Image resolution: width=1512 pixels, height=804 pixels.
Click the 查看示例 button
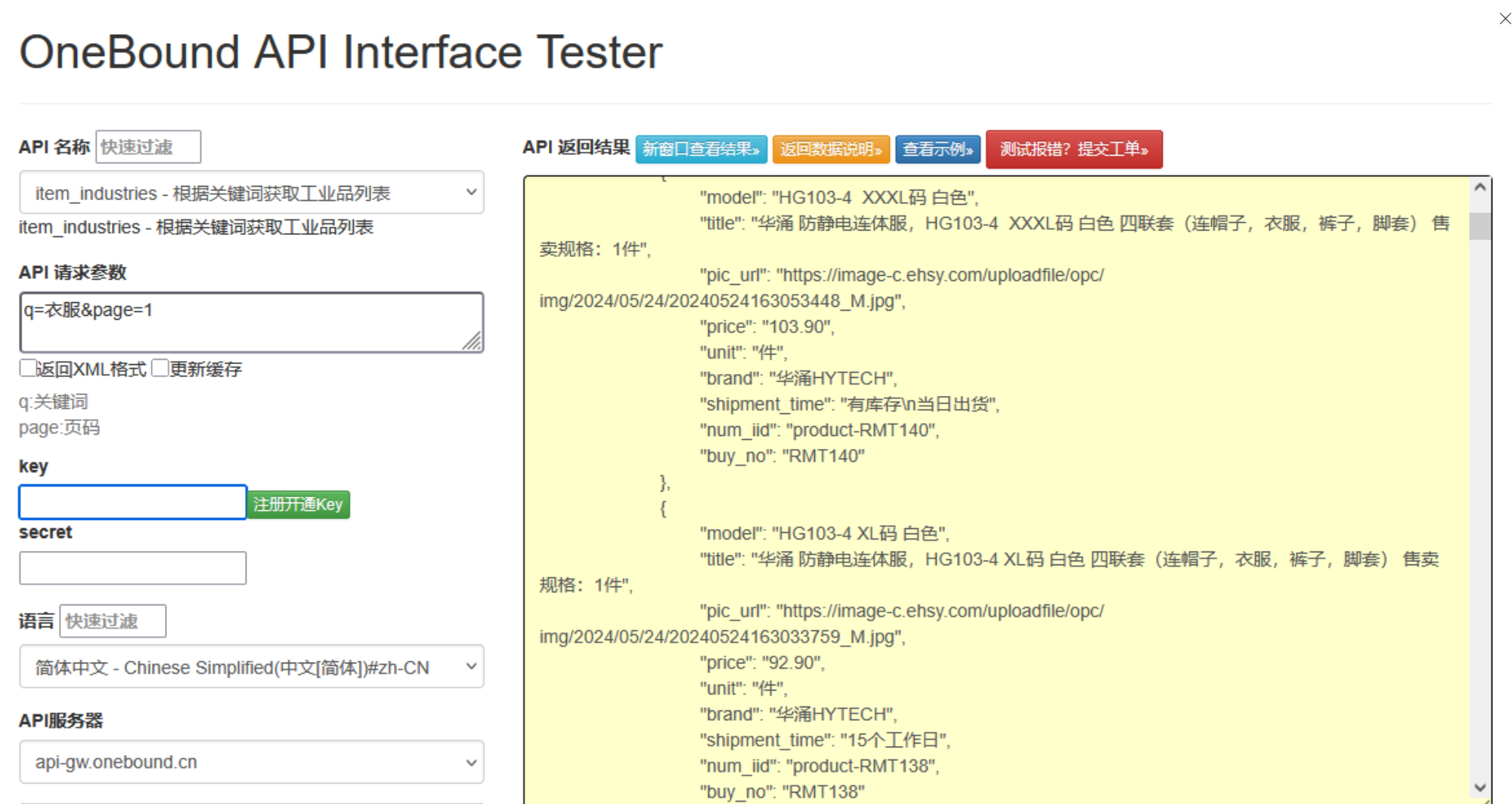click(937, 150)
